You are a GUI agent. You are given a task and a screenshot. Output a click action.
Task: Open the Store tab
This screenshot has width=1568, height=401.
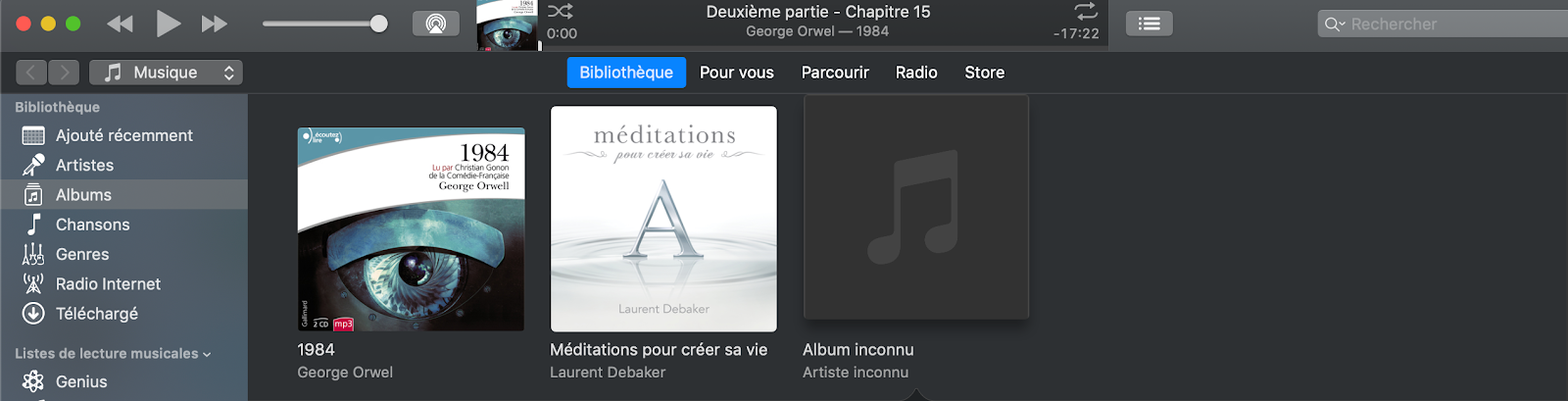[984, 72]
